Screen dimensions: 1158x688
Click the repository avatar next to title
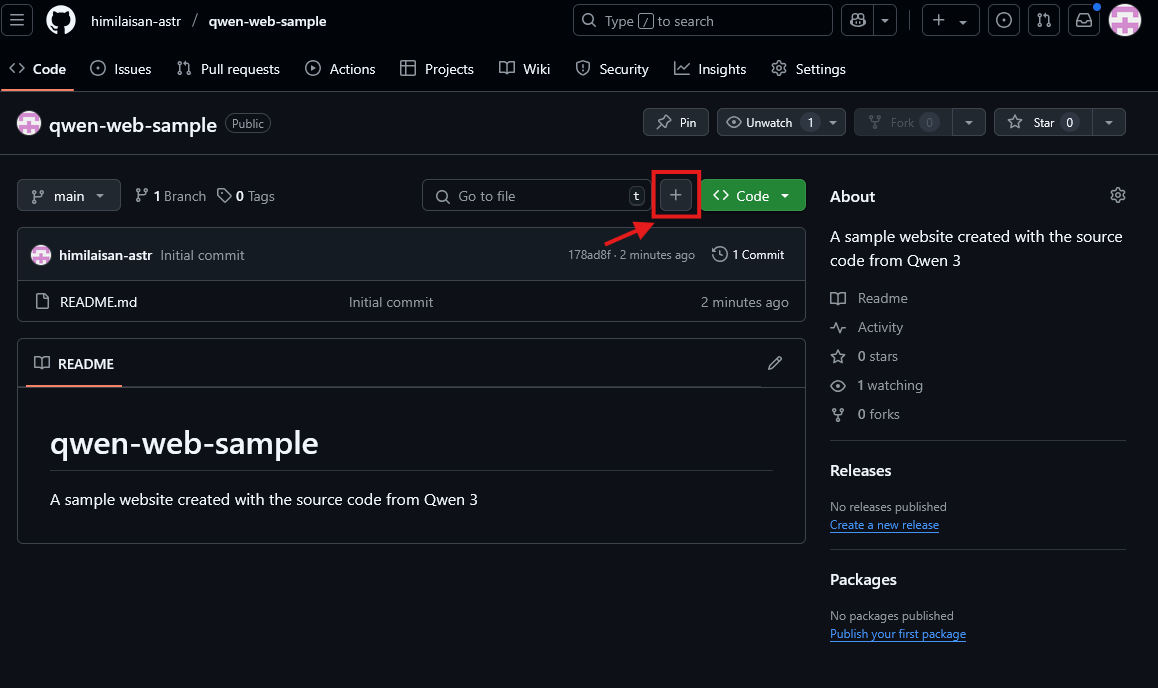[x=29, y=123]
